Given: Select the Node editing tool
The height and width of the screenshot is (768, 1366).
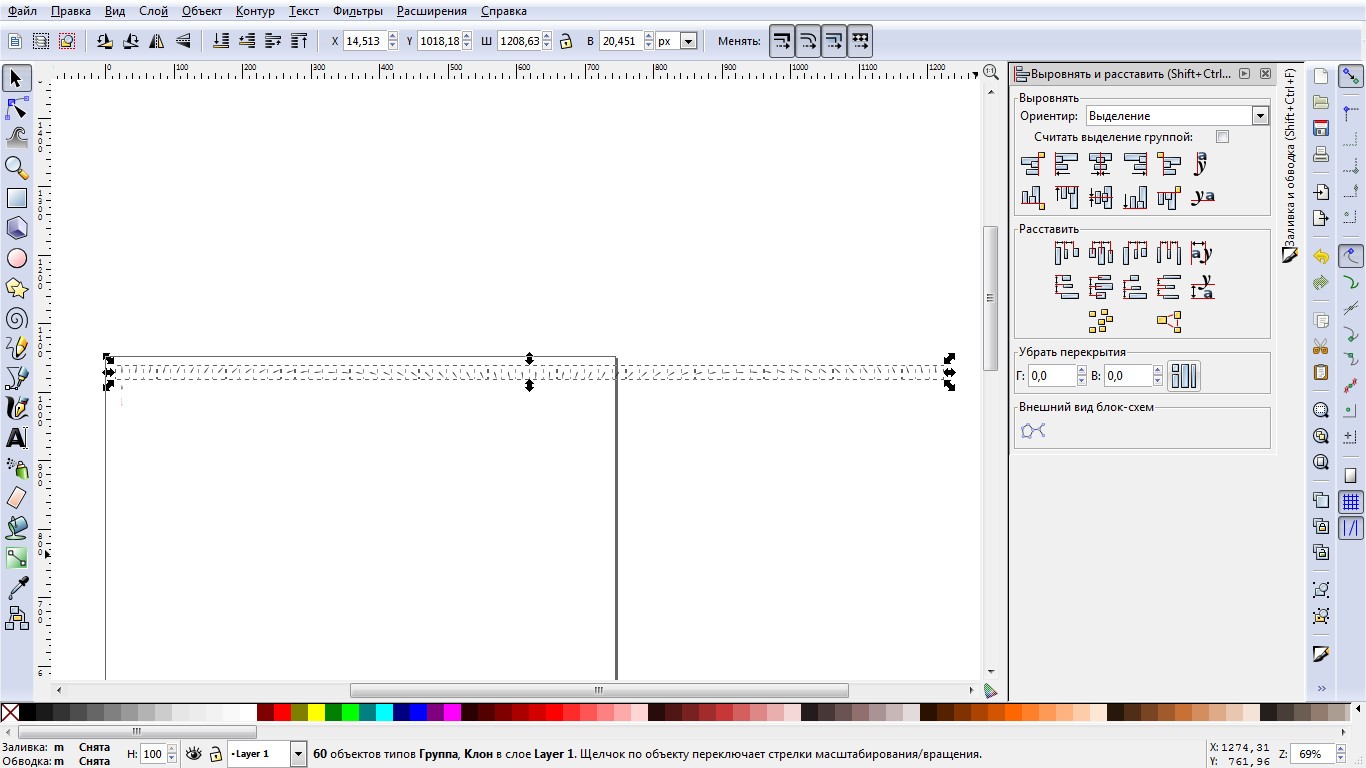Looking at the screenshot, I should (17, 108).
